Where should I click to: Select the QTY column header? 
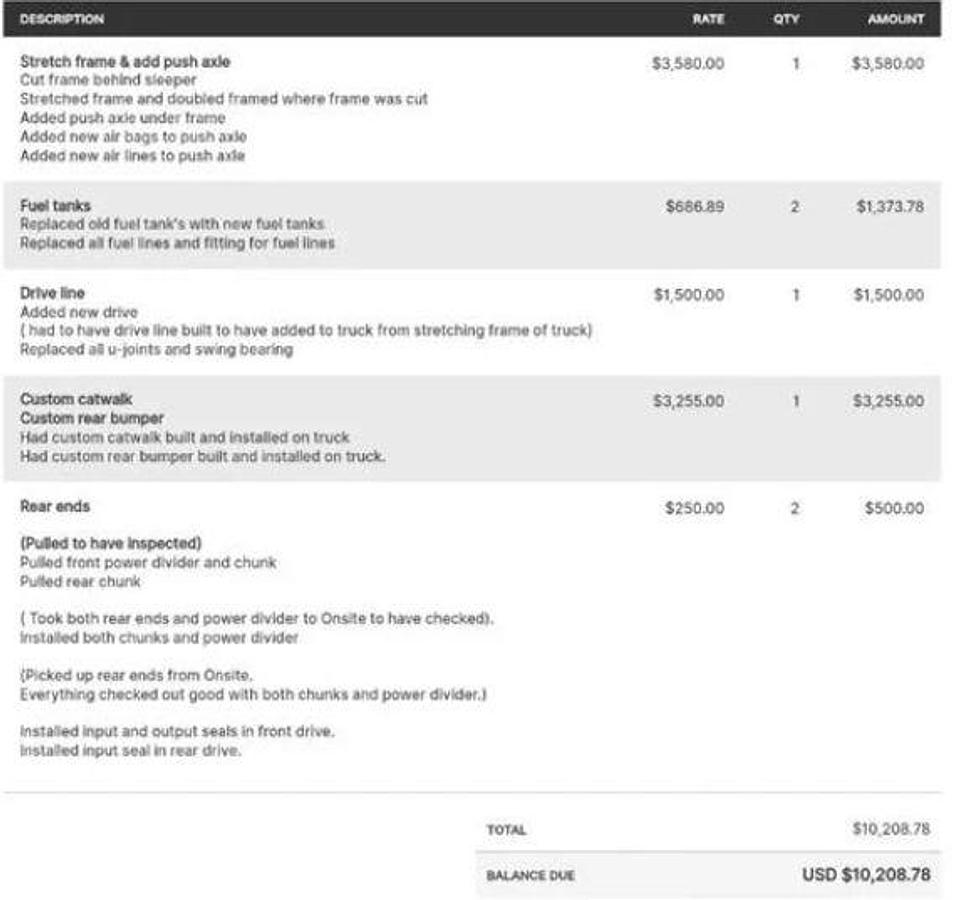[786, 19]
